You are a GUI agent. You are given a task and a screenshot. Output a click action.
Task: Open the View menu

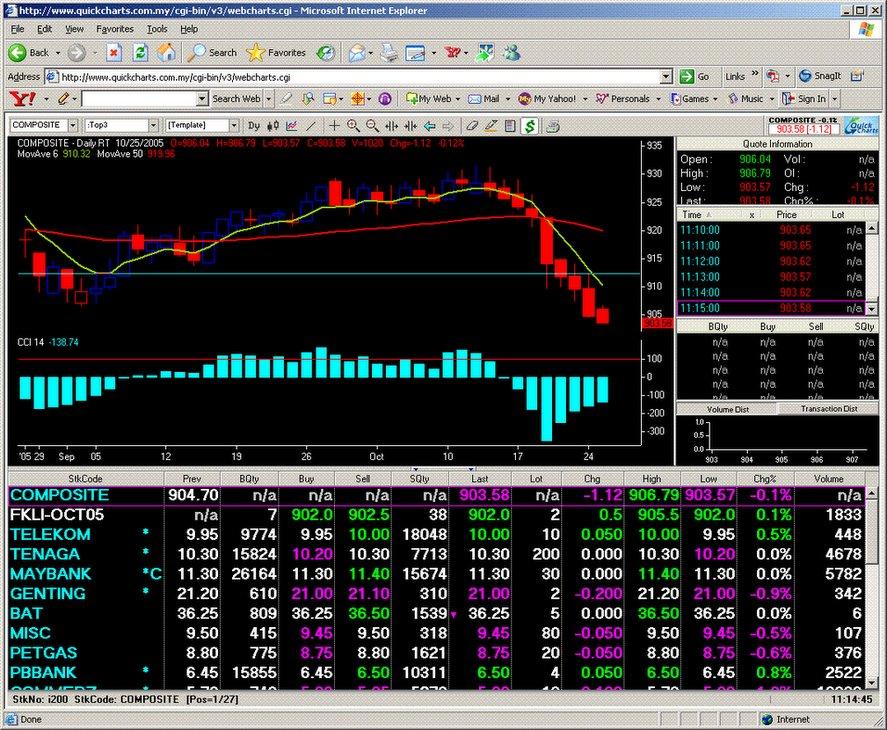click(x=74, y=29)
